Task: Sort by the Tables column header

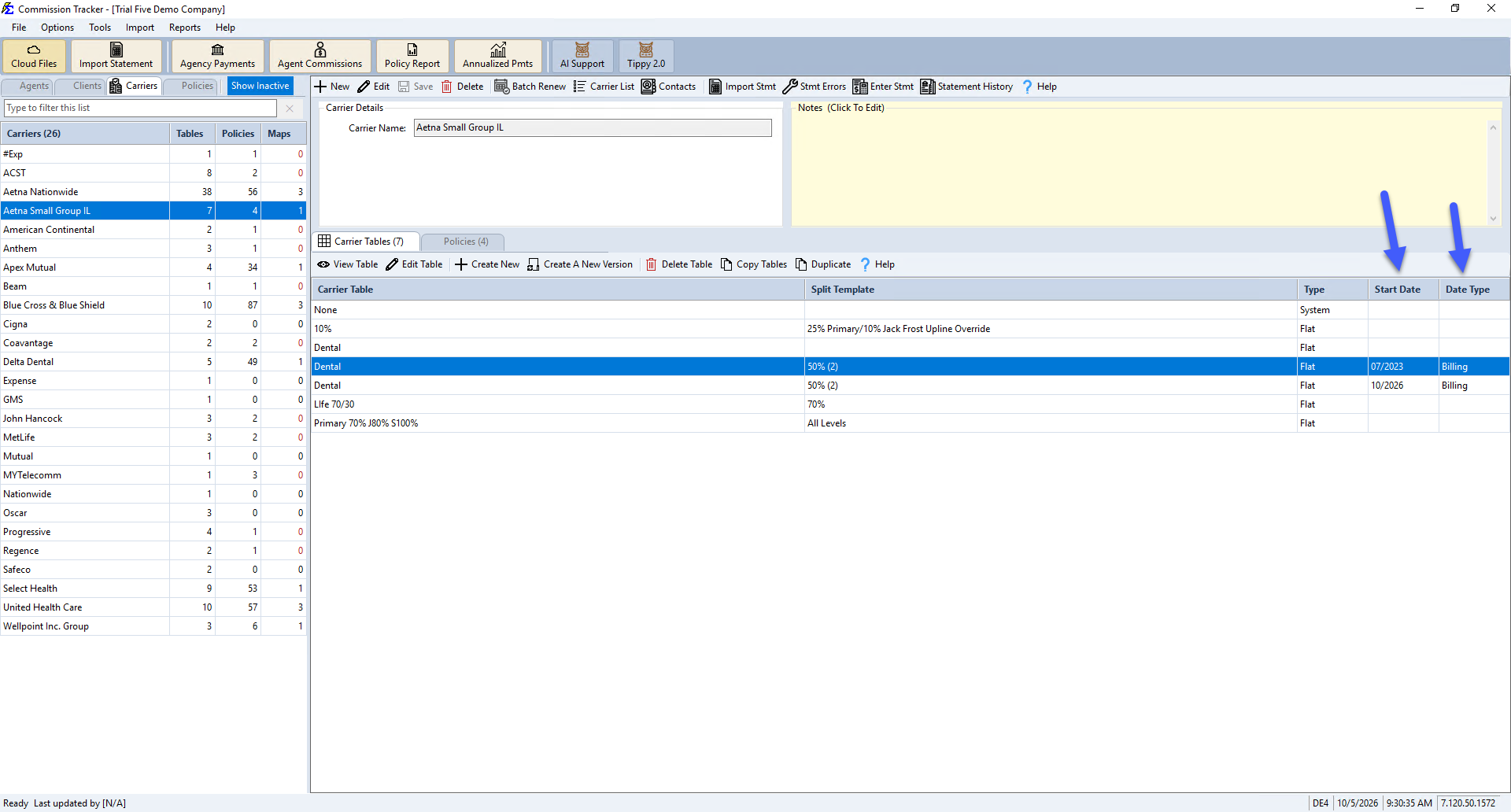Action: click(192, 134)
